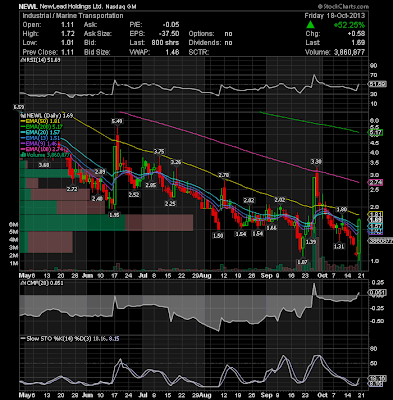Click the date 'Friday 18-Oct-2013'
This screenshot has width=393, height=400.
(335, 16)
